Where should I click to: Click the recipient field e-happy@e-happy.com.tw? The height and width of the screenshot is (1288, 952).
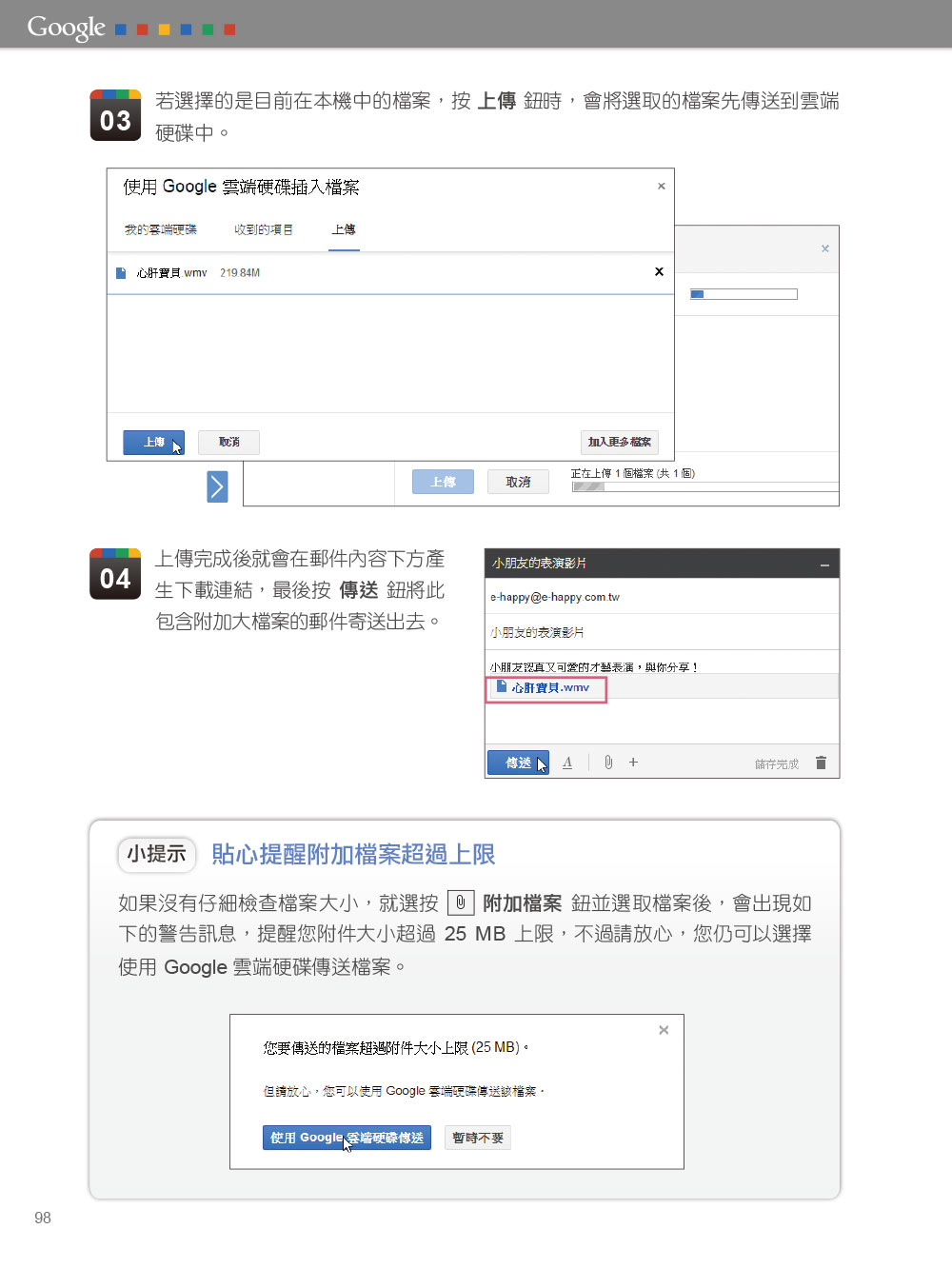662,597
